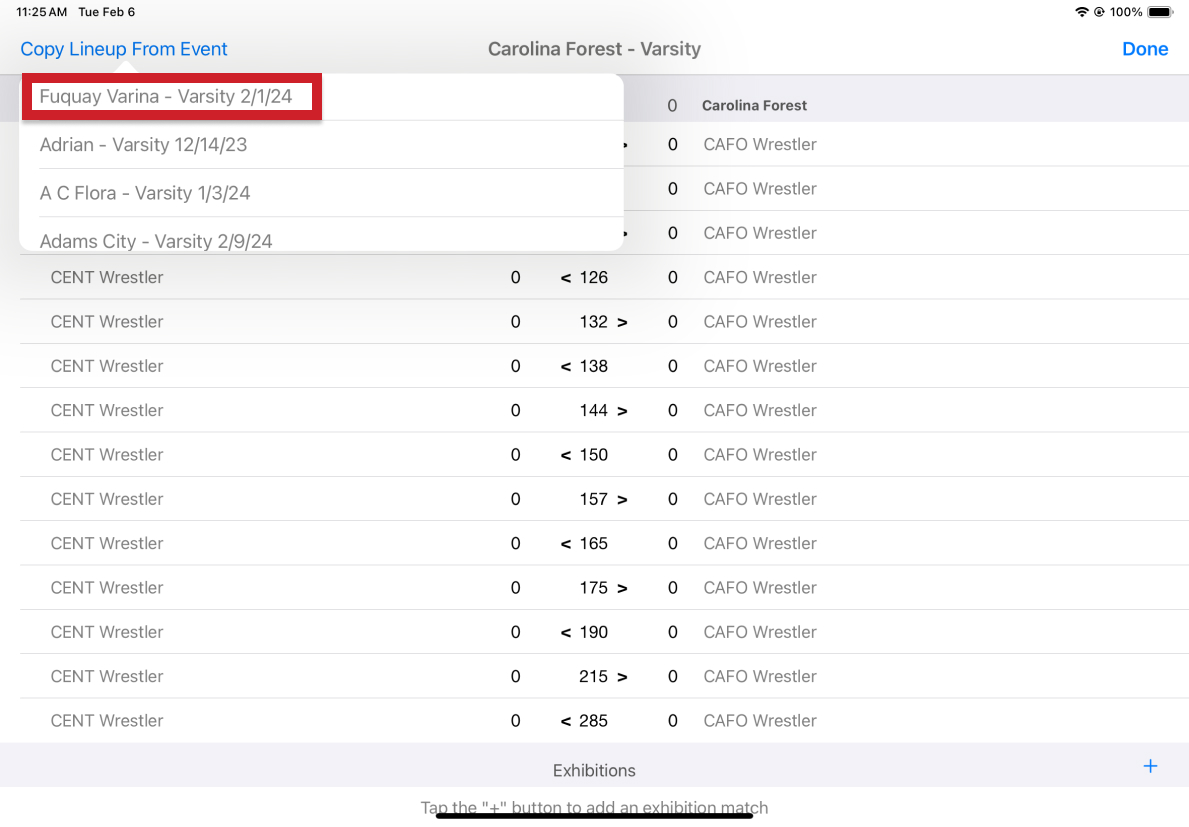
Task: Toggle choice arrow next to weight 144
Action: (622, 411)
